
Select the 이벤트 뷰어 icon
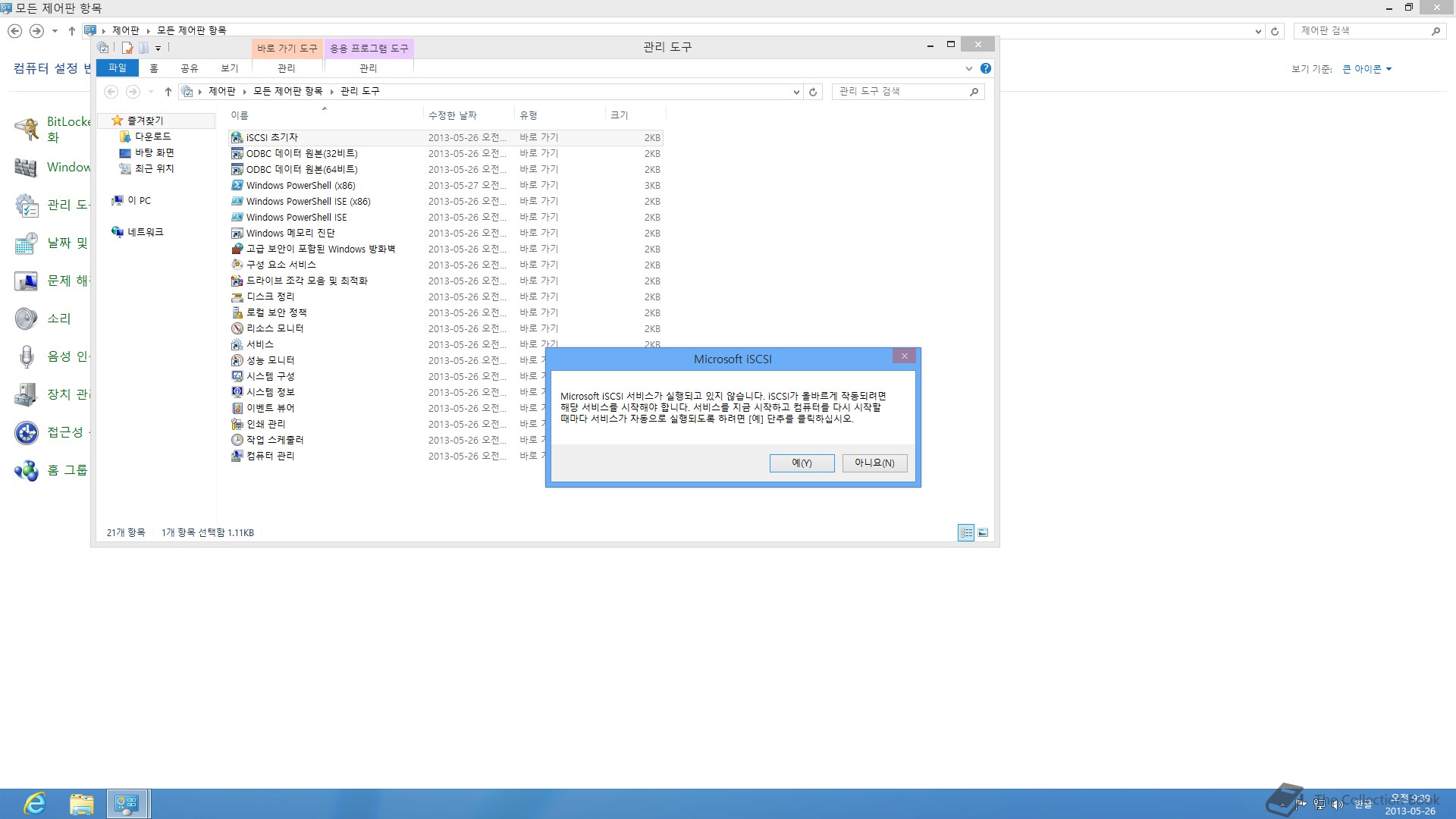[237, 408]
